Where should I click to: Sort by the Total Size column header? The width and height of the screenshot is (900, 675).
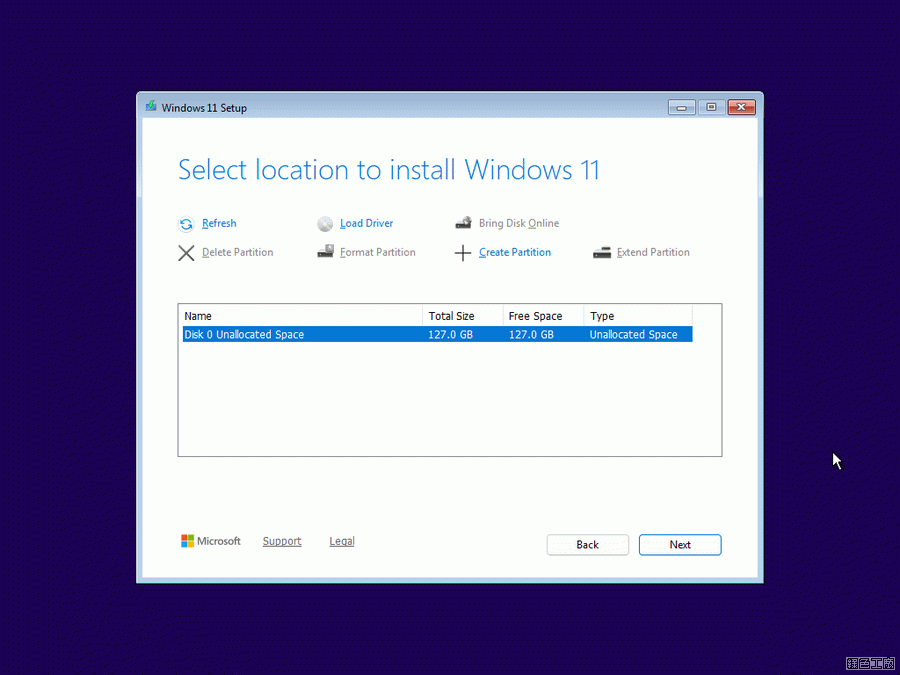(462, 316)
